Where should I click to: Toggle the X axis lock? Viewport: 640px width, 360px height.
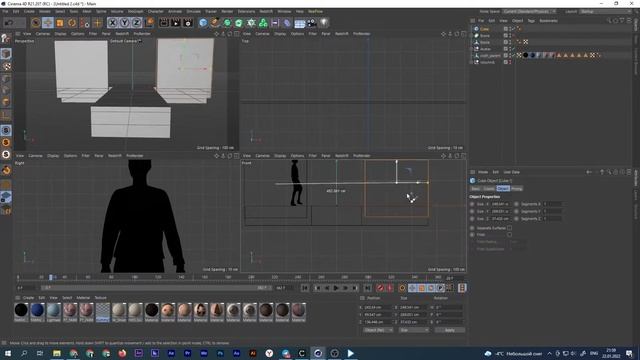[113, 23]
